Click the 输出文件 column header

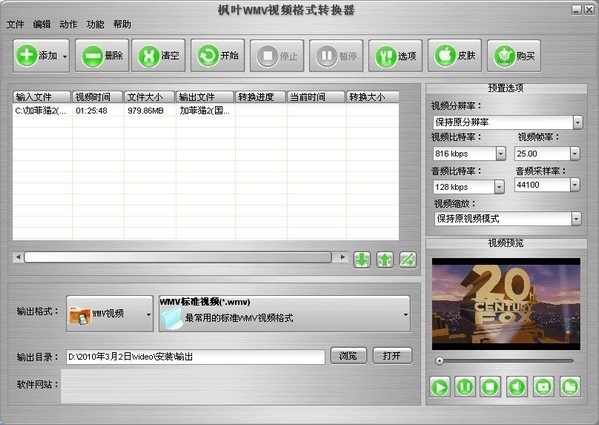[x=205, y=97]
